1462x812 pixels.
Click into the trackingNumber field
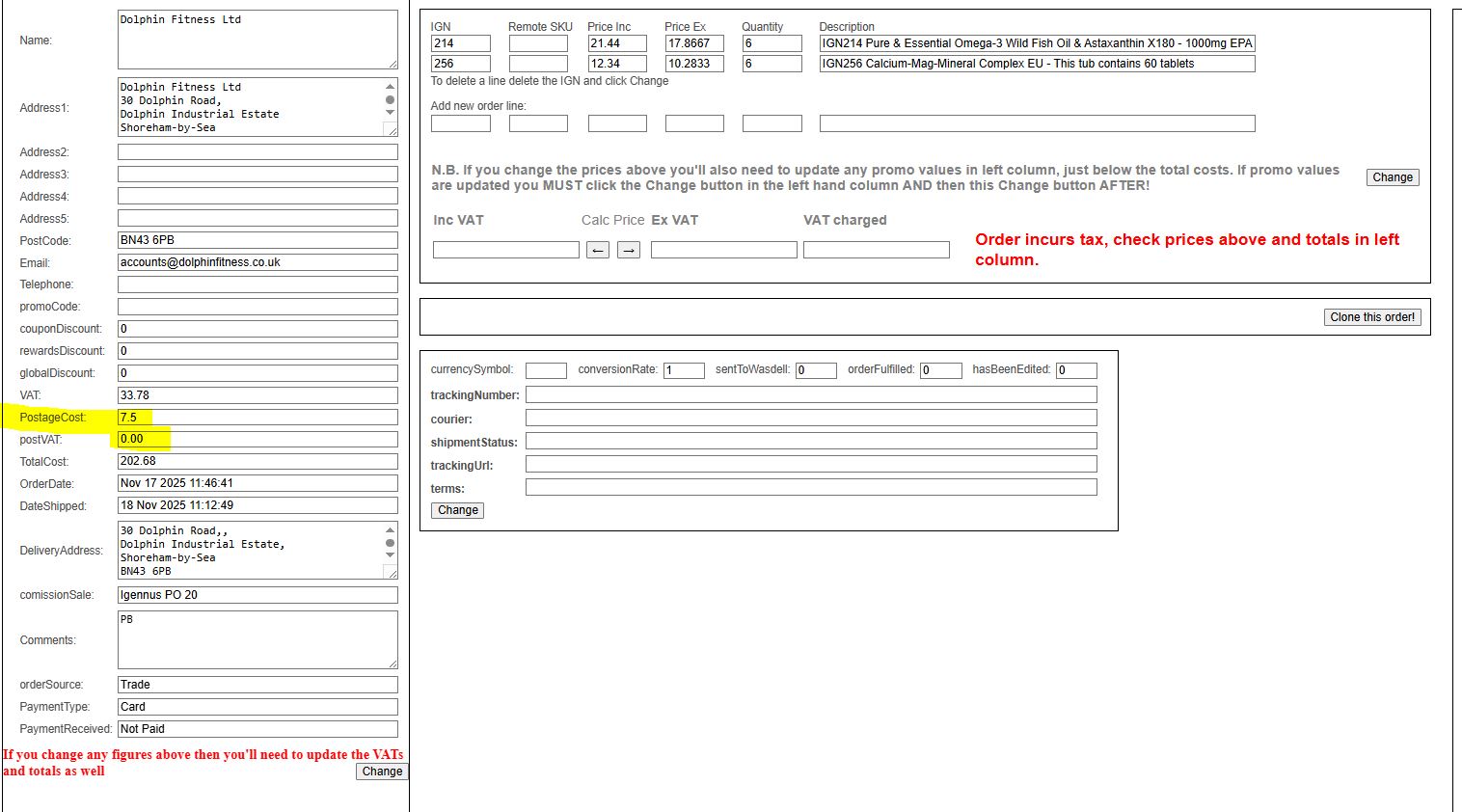(810, 394)
